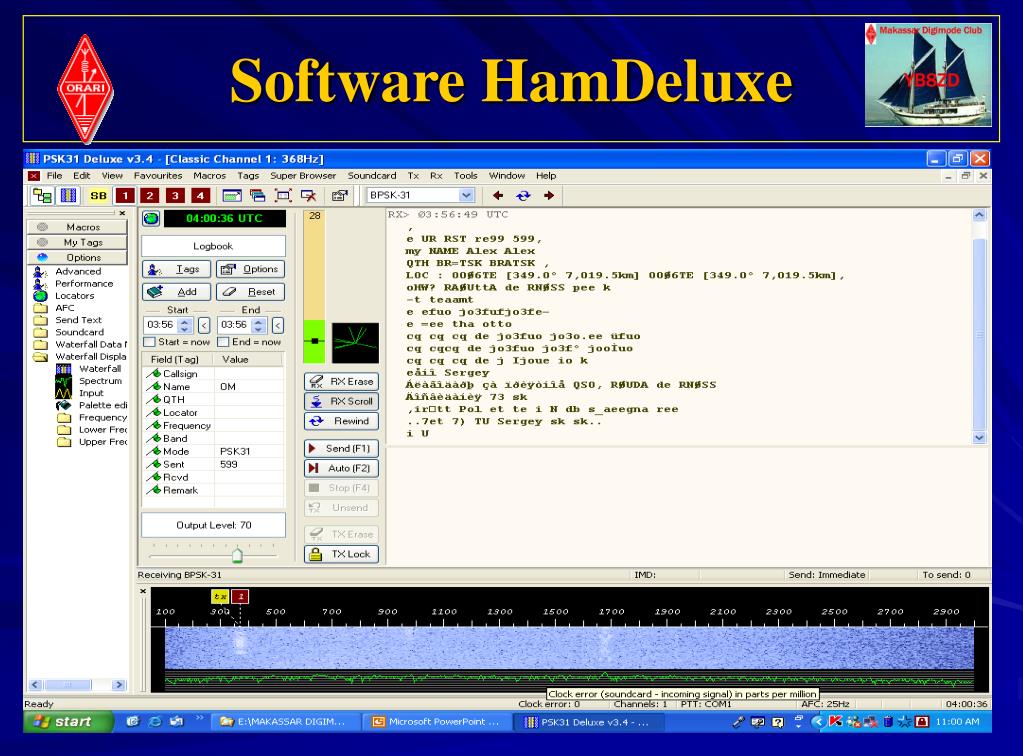
Task: Toggle the SB superbrowser toolbar button
Action: click(x=98, y=195)
